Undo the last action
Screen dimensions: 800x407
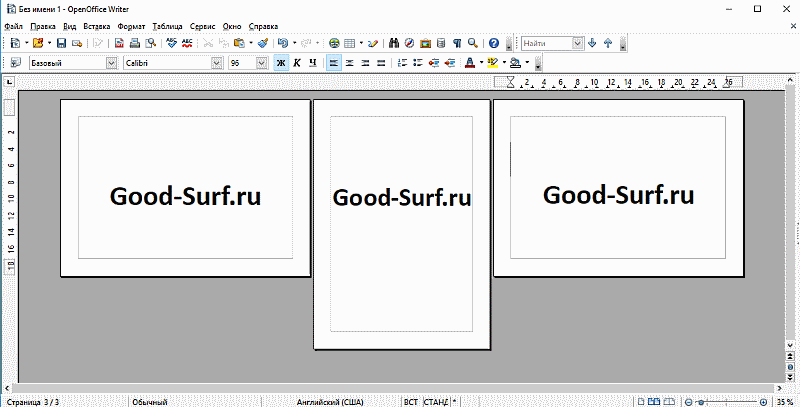(283, 43)
